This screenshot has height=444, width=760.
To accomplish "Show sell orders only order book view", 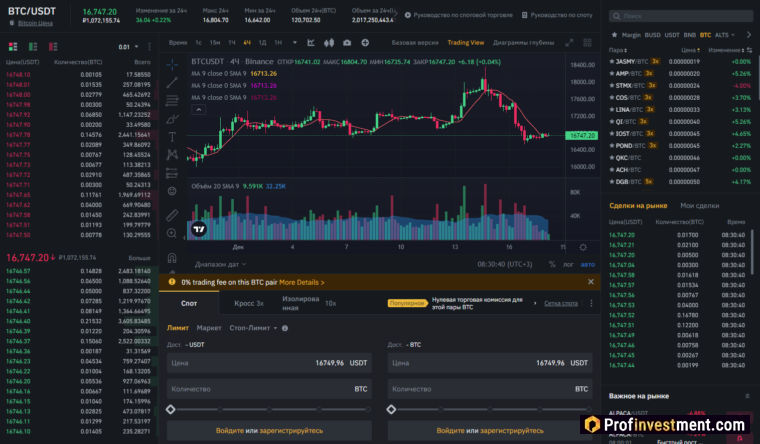I will coord(53,47).
